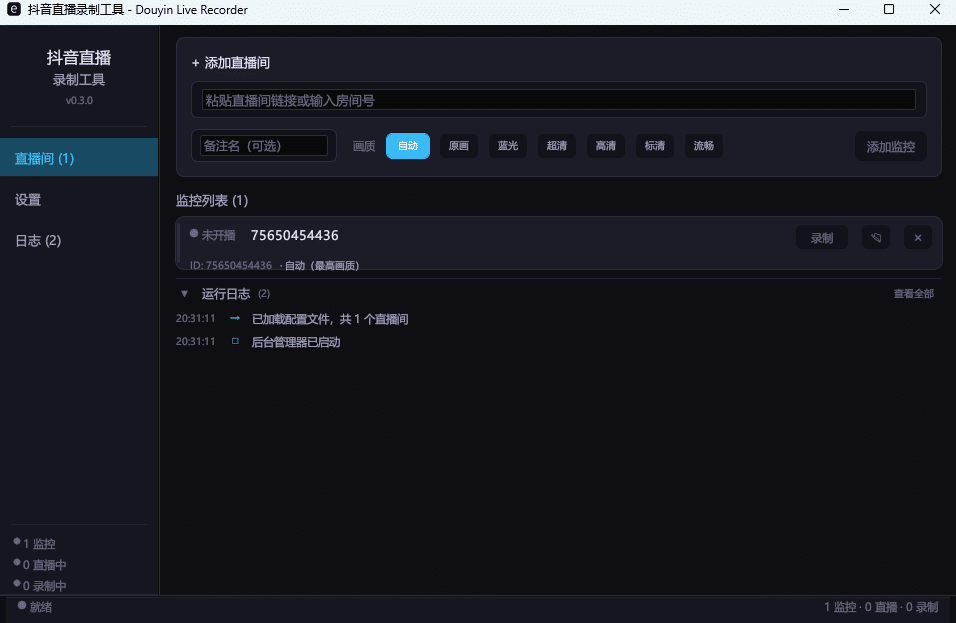Viewport: 956px width, 623px height.
Task: Click the 自动（最高画质）quality text in room row
Action: point(322,265)
